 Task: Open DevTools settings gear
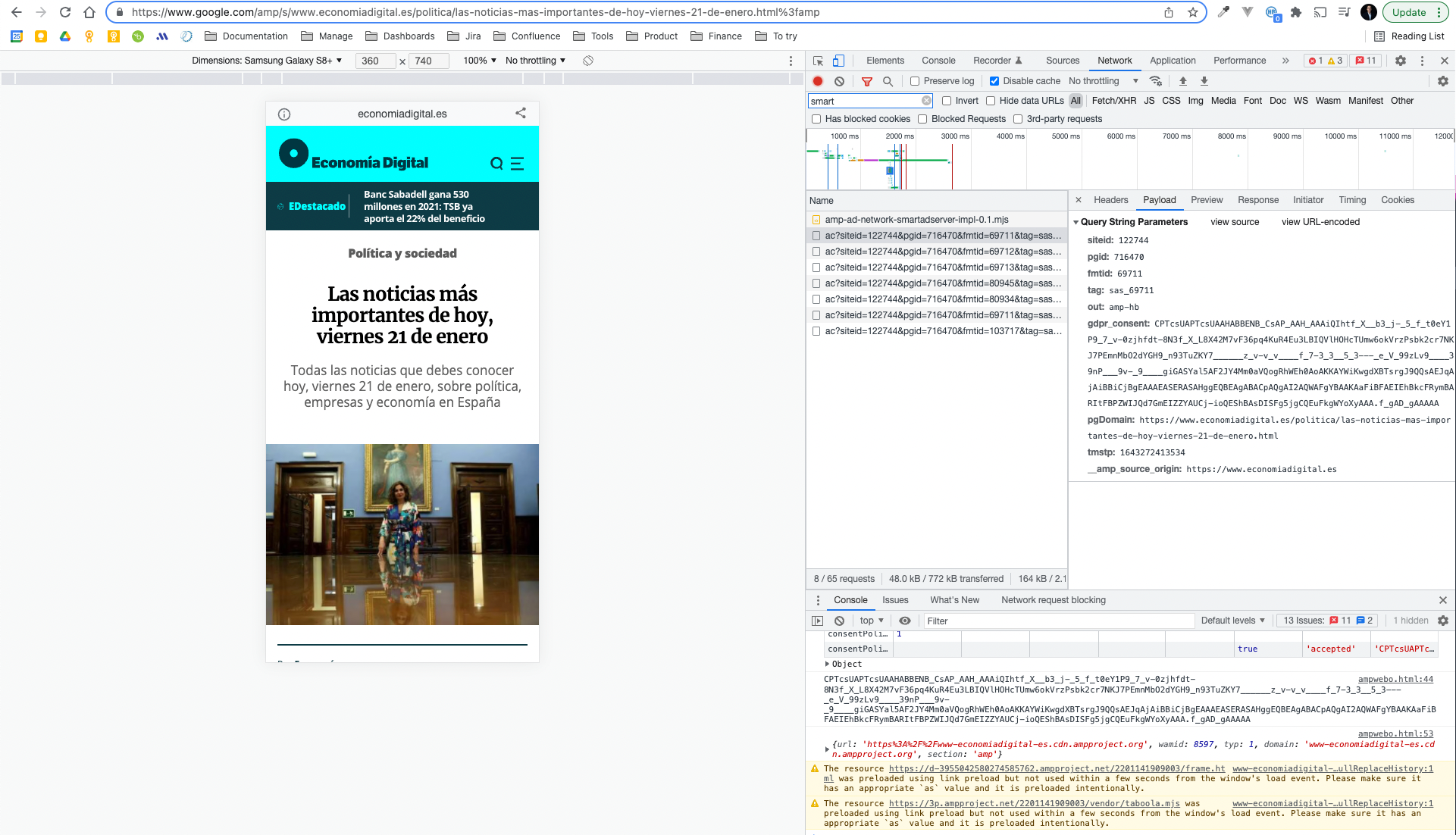pyautogui.click(x=1401, y=61)
